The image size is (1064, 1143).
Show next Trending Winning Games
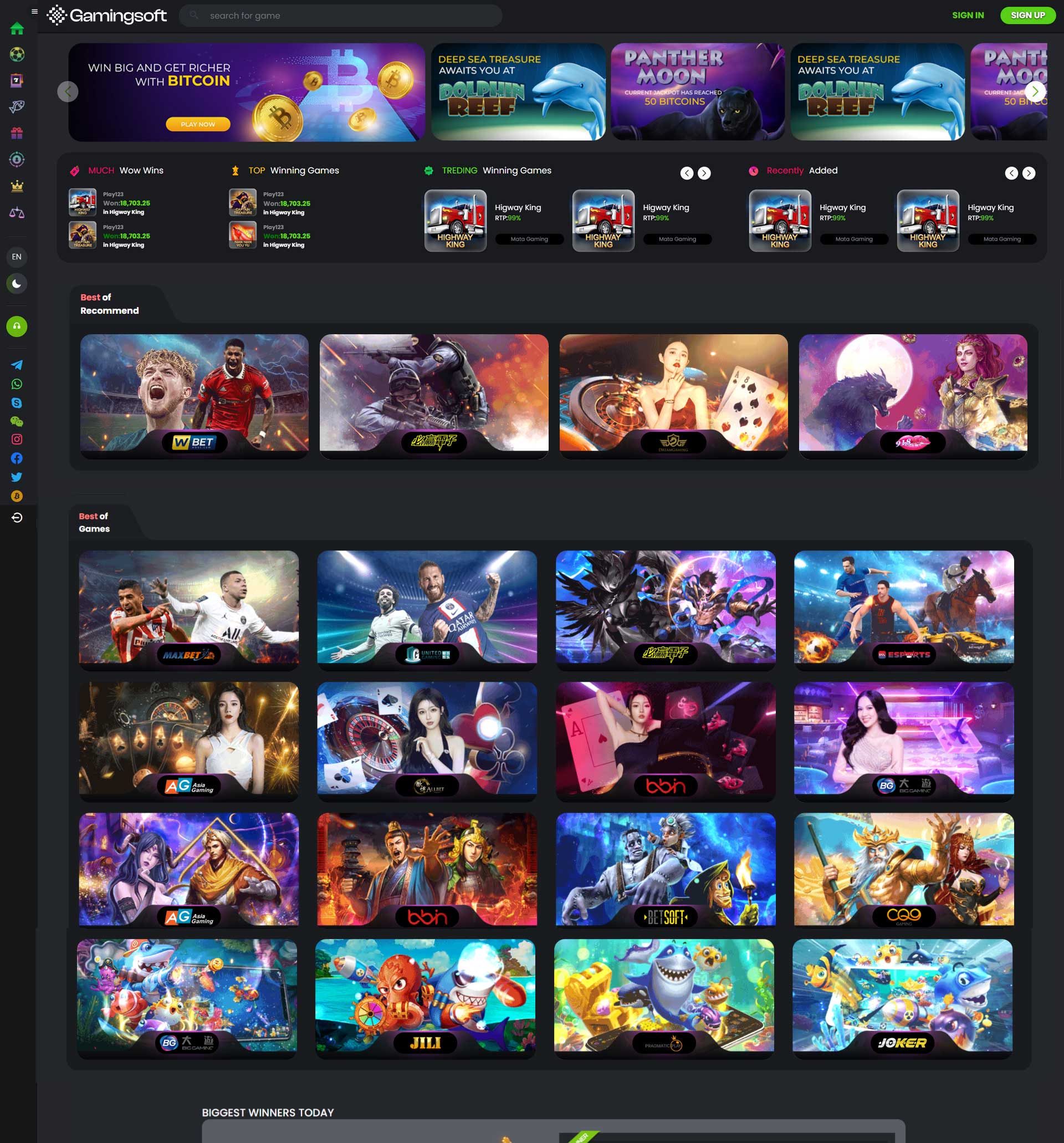point(704,173)
